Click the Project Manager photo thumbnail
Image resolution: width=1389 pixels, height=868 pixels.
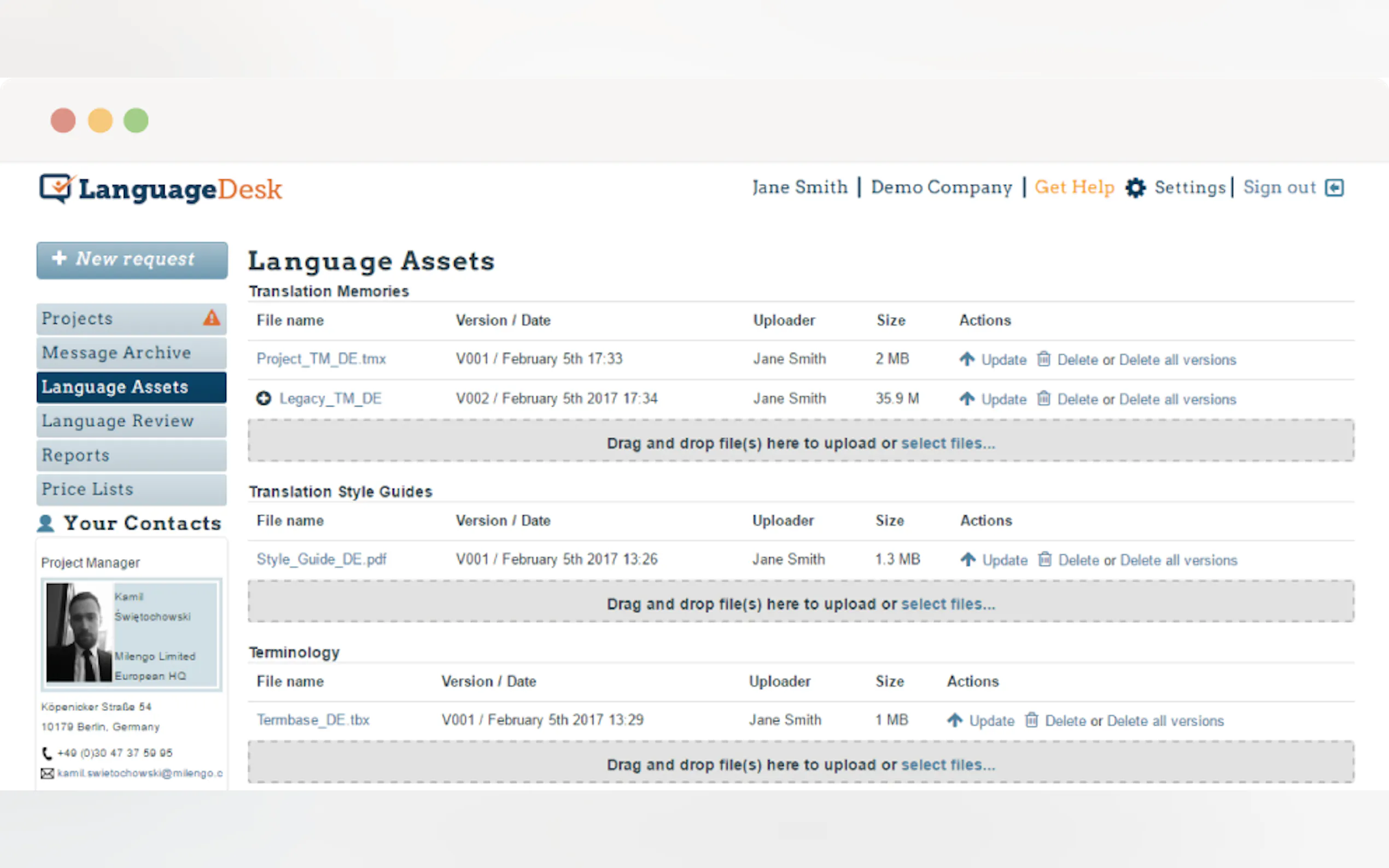pos(79,632)
